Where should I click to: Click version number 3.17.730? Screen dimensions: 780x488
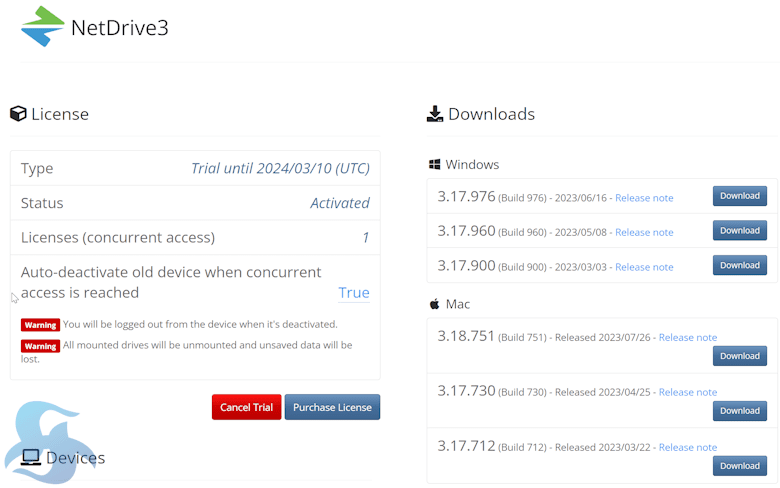coord(466,390)
